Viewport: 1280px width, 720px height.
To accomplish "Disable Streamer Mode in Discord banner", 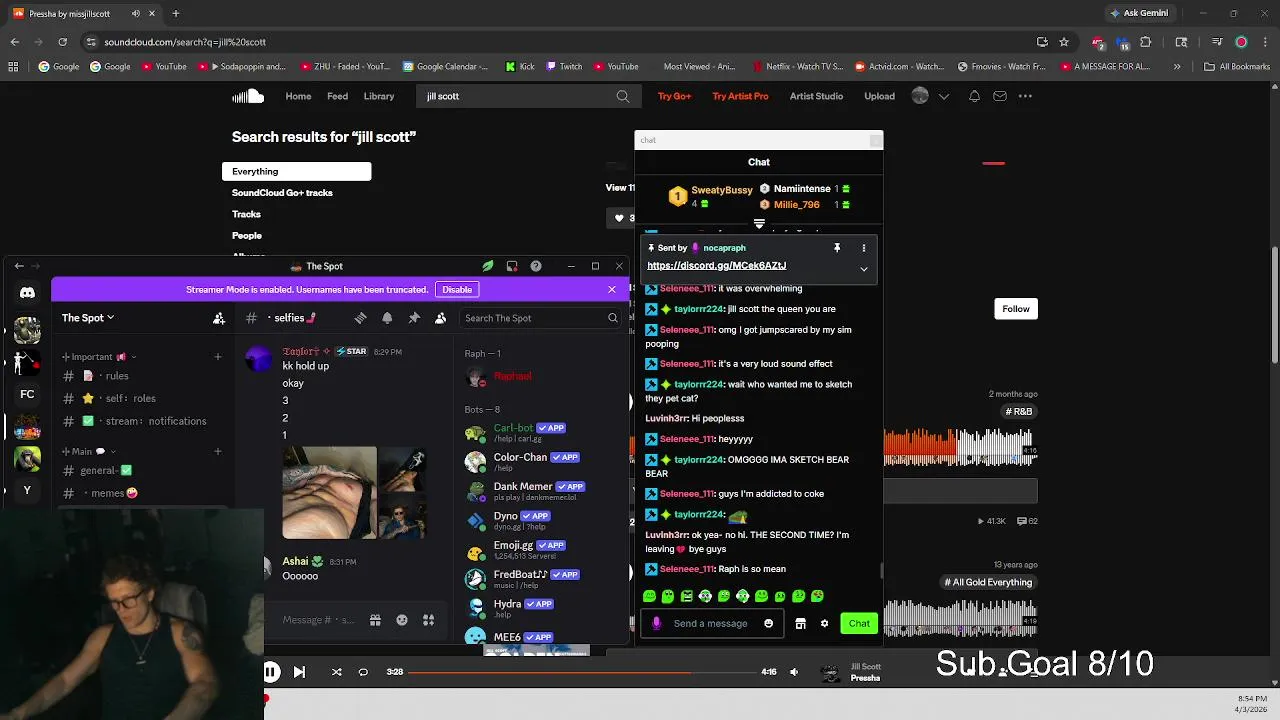I will click(x=457, y=289).
